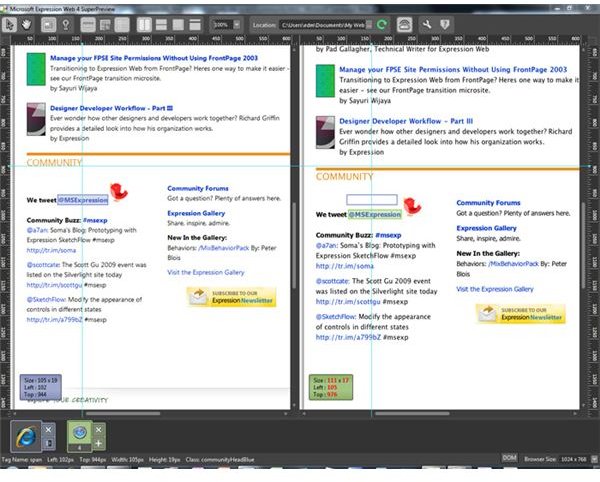Close the Safari browser tile

pos(98,430)
